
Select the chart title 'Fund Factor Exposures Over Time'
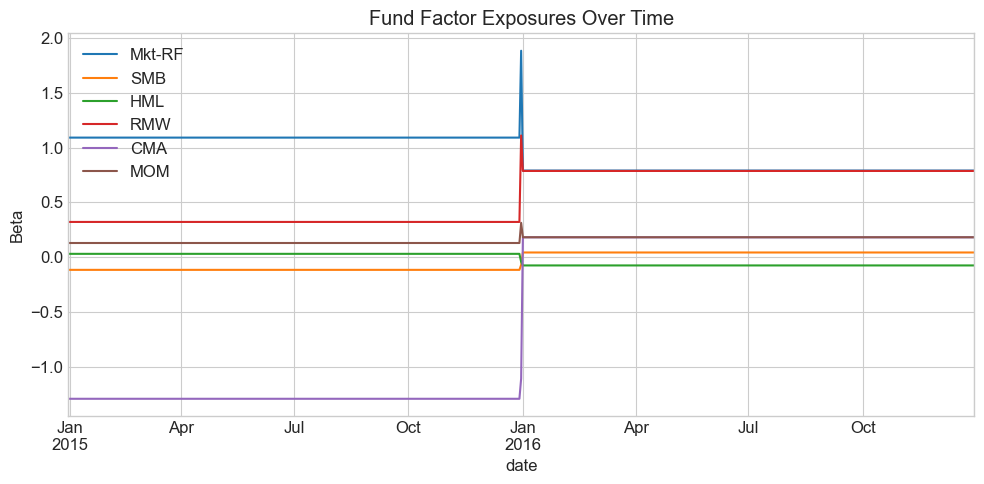tap(521, 18)
